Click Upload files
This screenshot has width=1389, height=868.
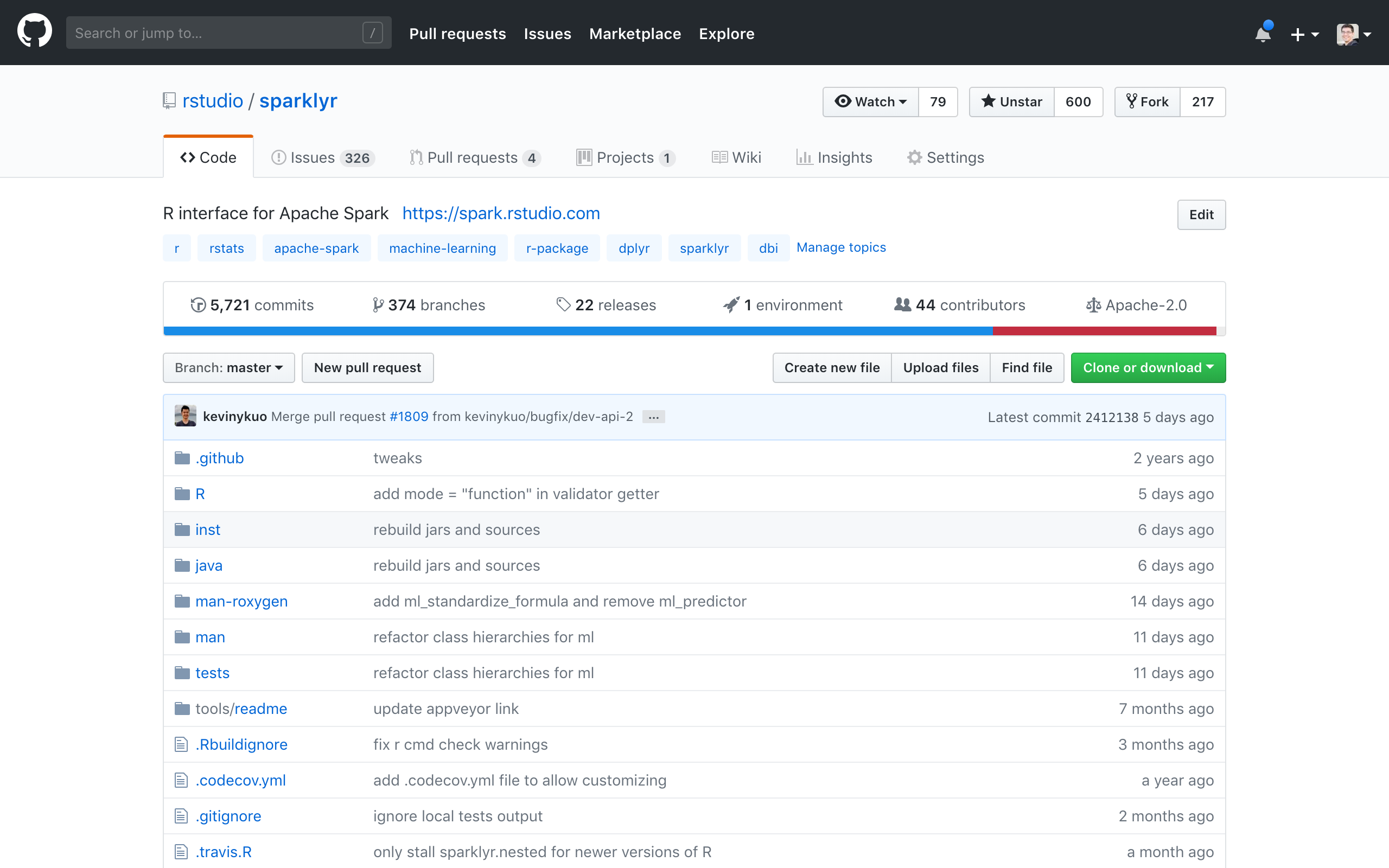click(941, 367)
